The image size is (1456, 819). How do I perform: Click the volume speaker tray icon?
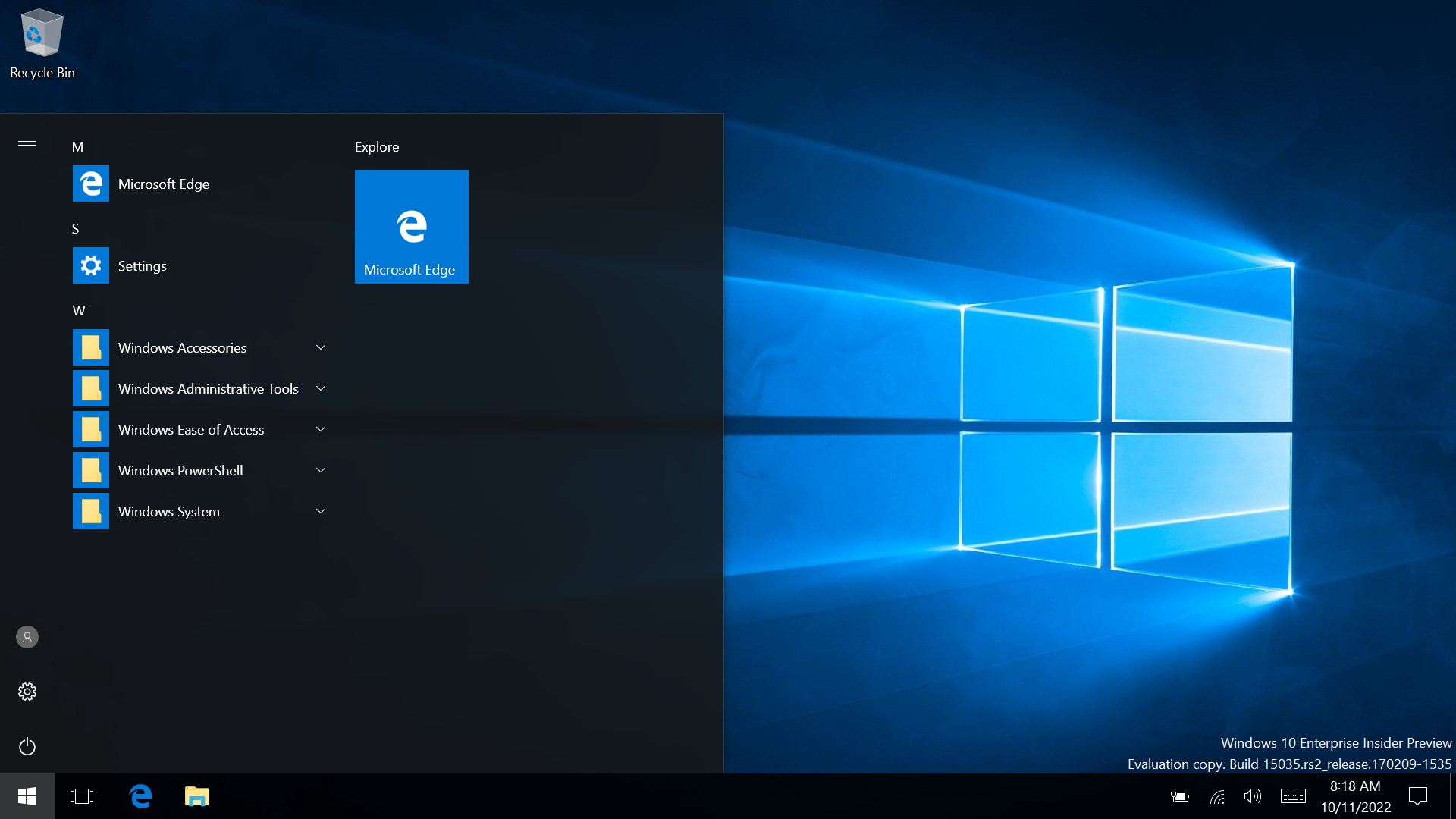point(1252,796)
